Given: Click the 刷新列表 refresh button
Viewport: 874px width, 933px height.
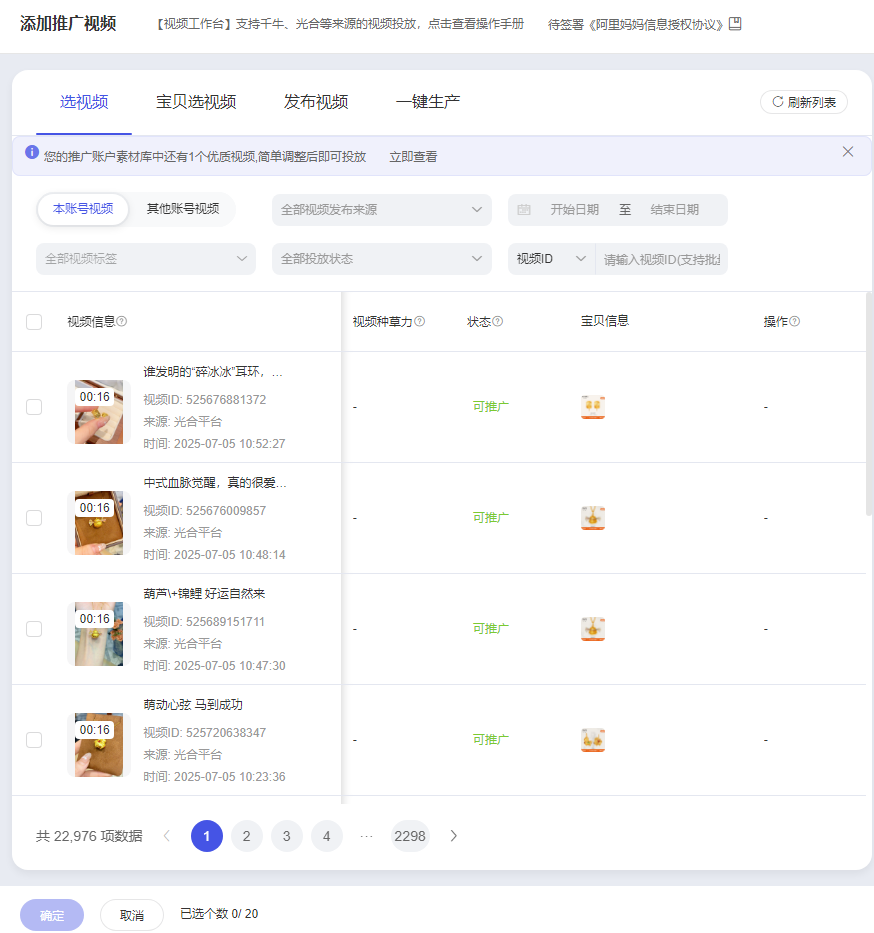Looking at the screenshot, I should 804,102.
